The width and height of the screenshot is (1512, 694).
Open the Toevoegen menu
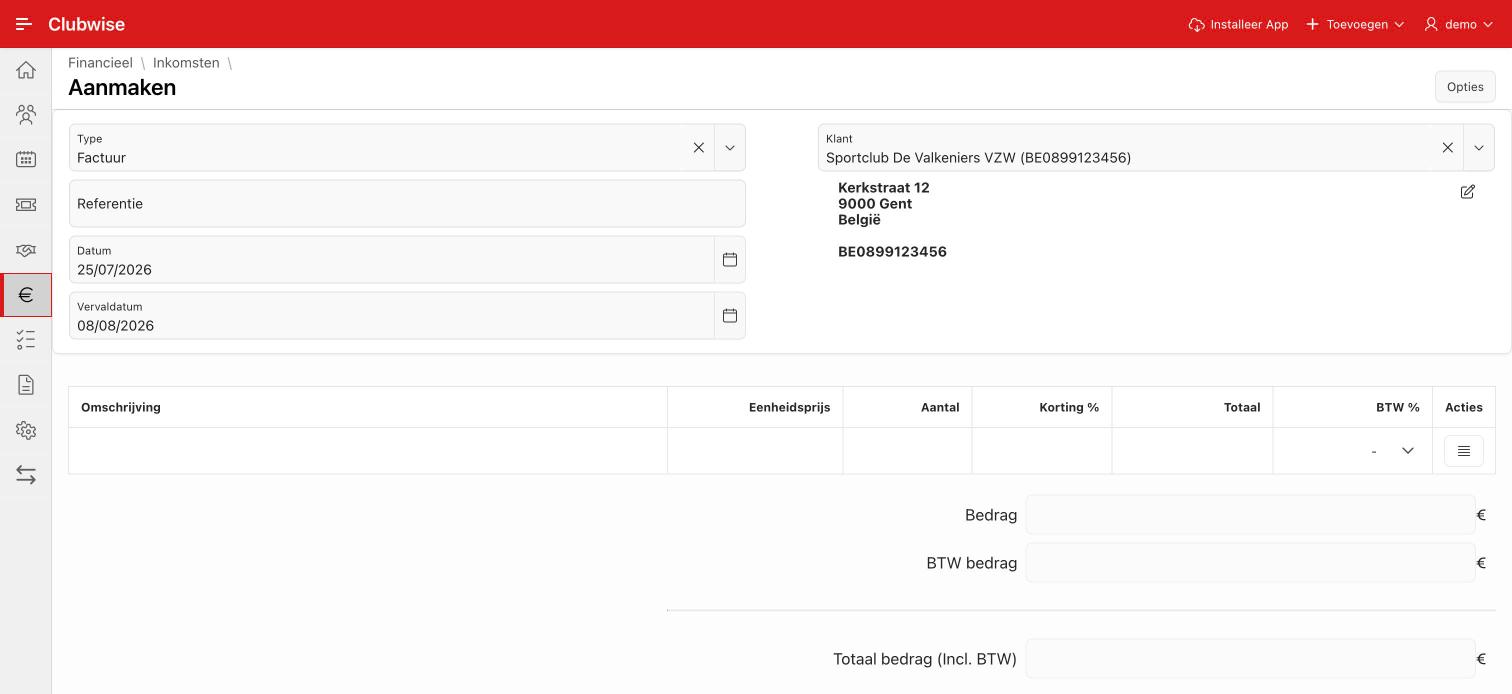(1354, 24)
